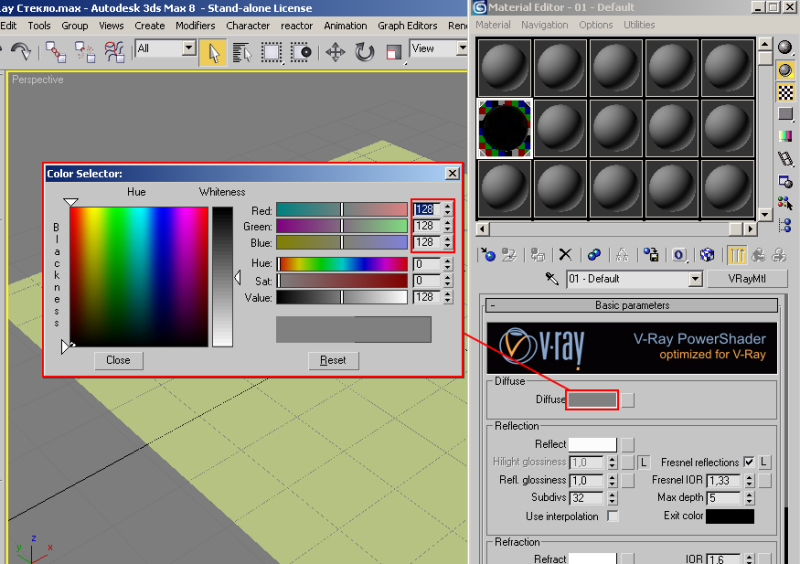The width and height of the screenshot is (800, 564).
Task: Activate the Select and Rotate tool
Action: [x=365, y=52]
